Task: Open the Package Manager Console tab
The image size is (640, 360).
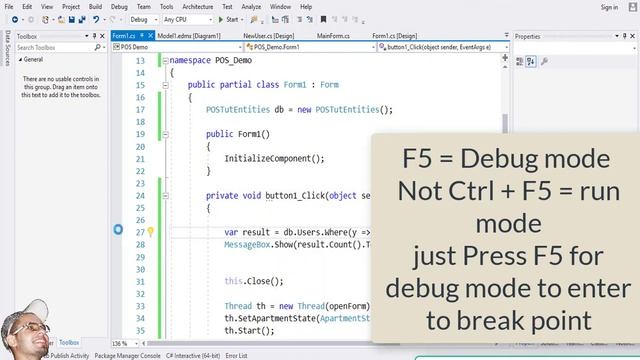Action: [x=127, y=356]
